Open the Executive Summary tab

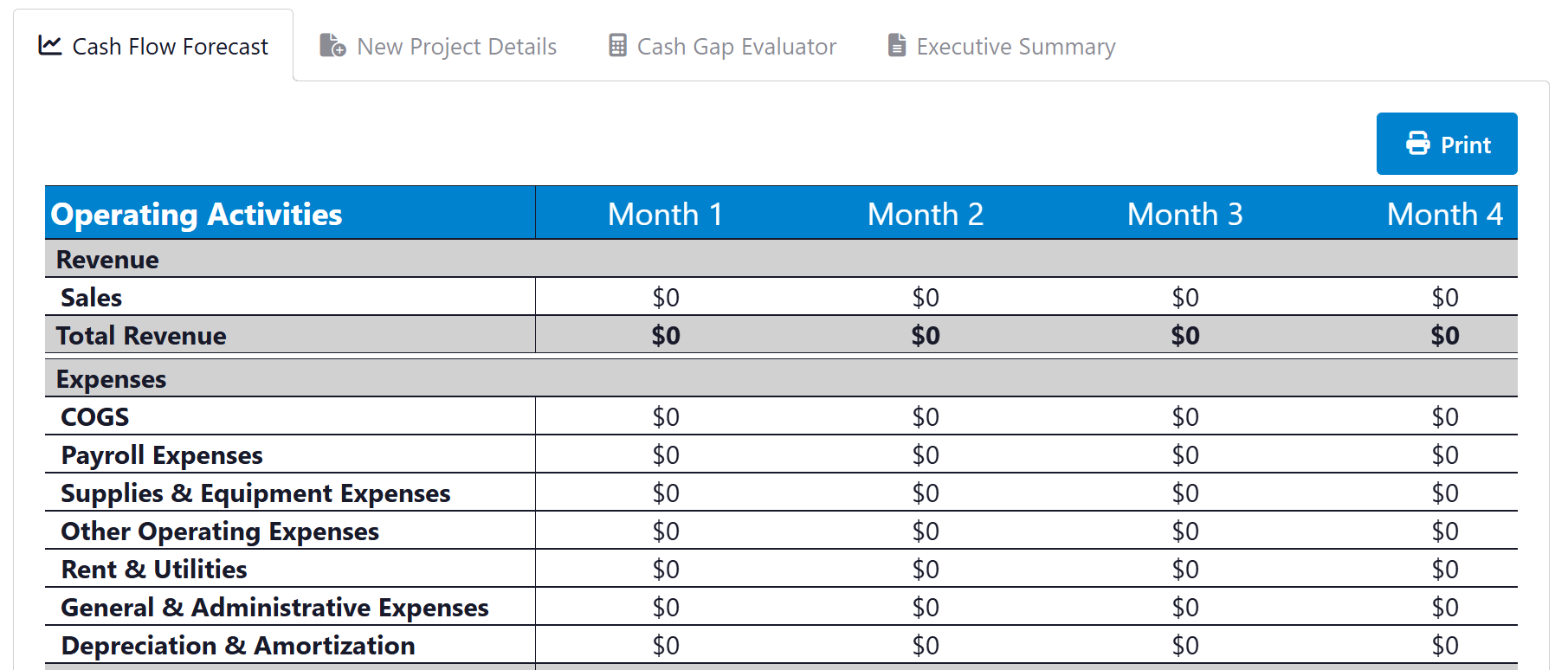coord(1016,47)
